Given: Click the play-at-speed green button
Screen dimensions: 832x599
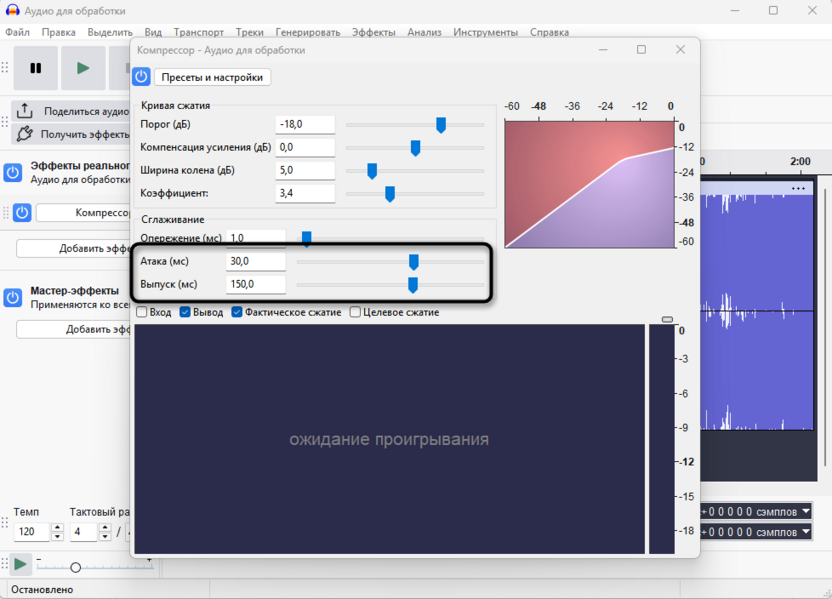Looking at the screenshot, I should (x=20, y=564).
